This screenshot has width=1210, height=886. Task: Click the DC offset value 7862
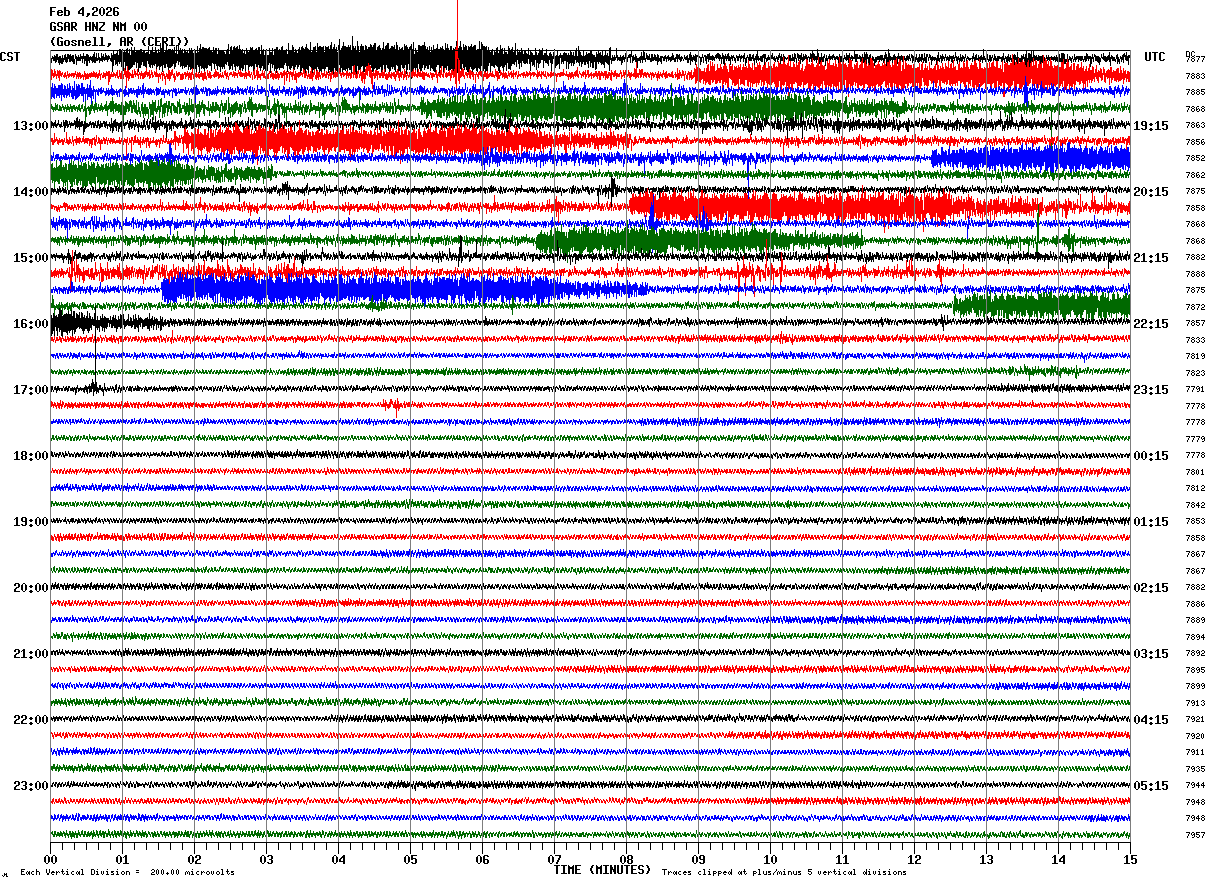[1195, 175]
